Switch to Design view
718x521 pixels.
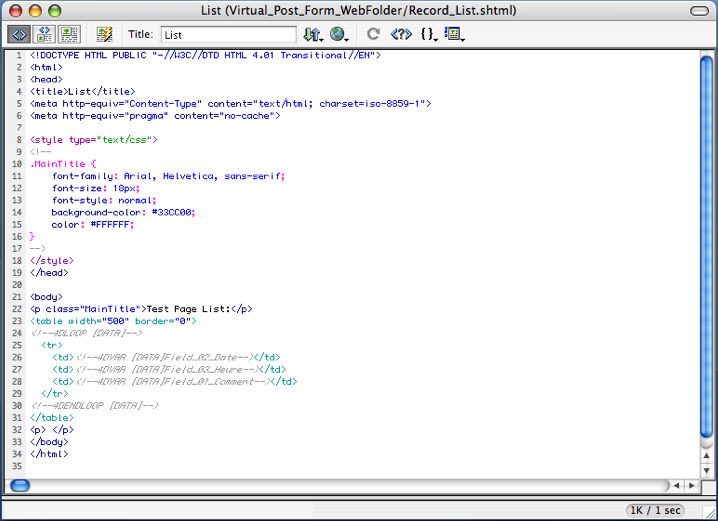point(68,34)
